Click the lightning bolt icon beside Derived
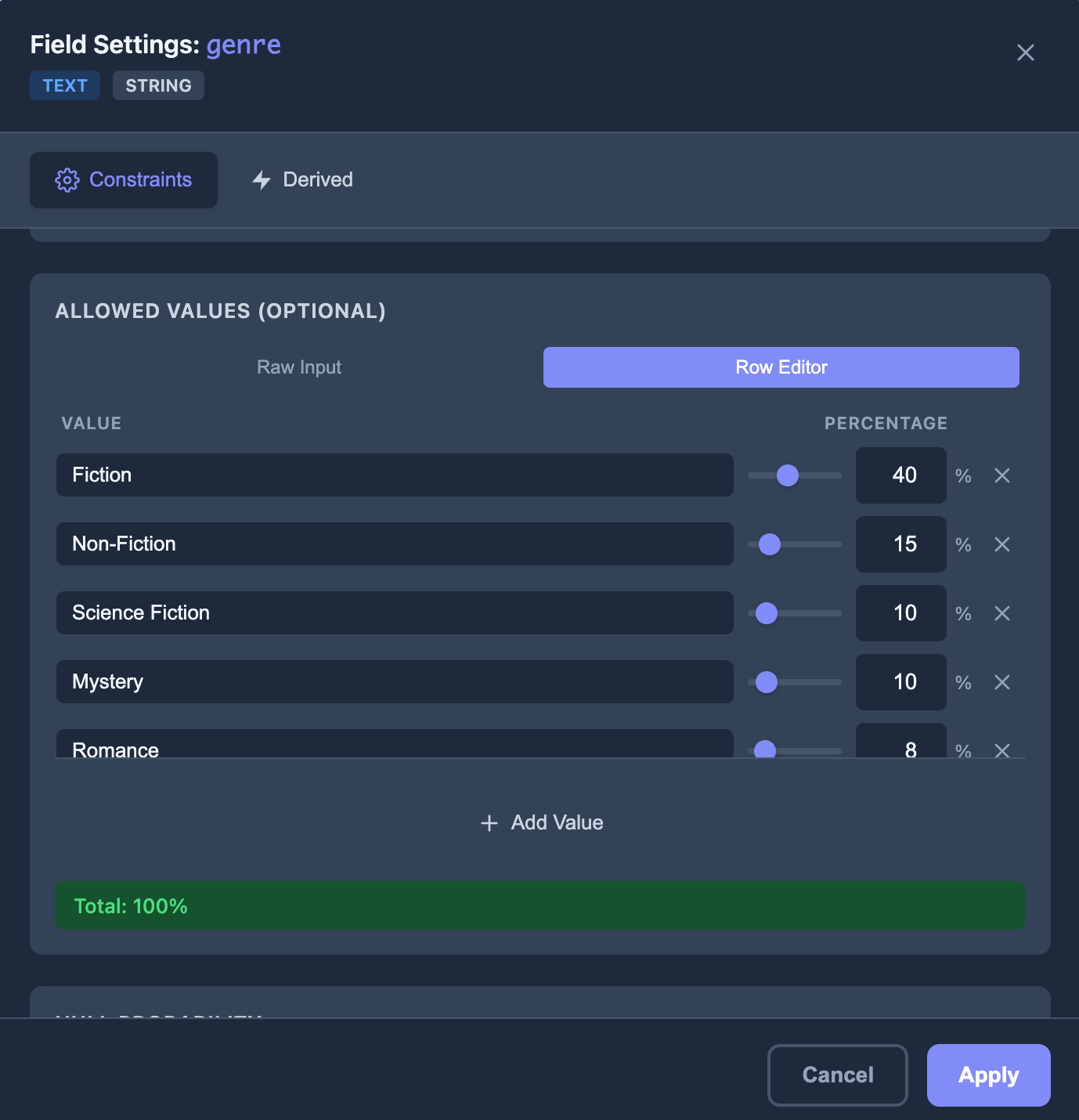 pyautogui.click(x=262, y=179)
